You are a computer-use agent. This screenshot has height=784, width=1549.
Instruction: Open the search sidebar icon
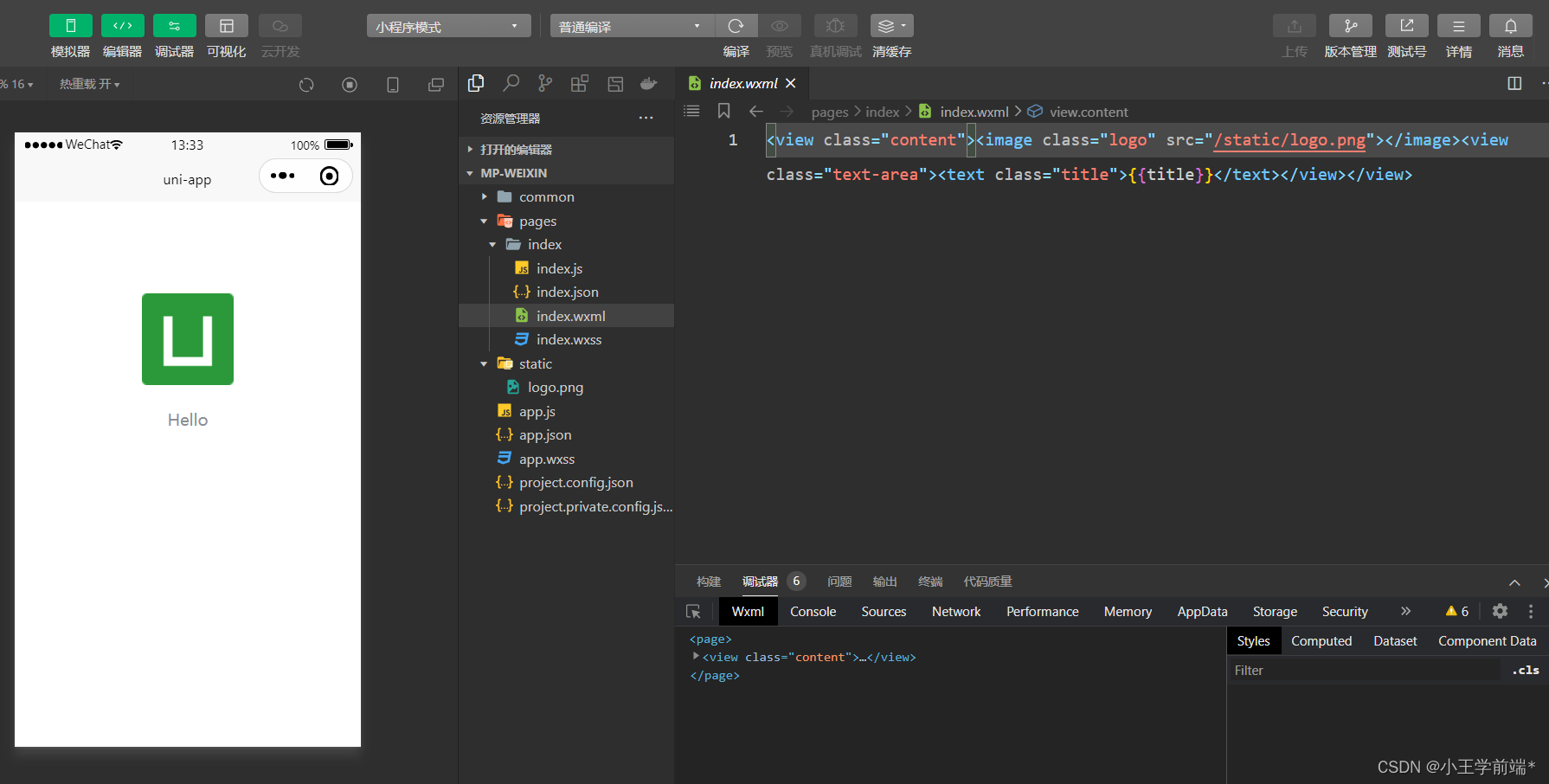511,83
